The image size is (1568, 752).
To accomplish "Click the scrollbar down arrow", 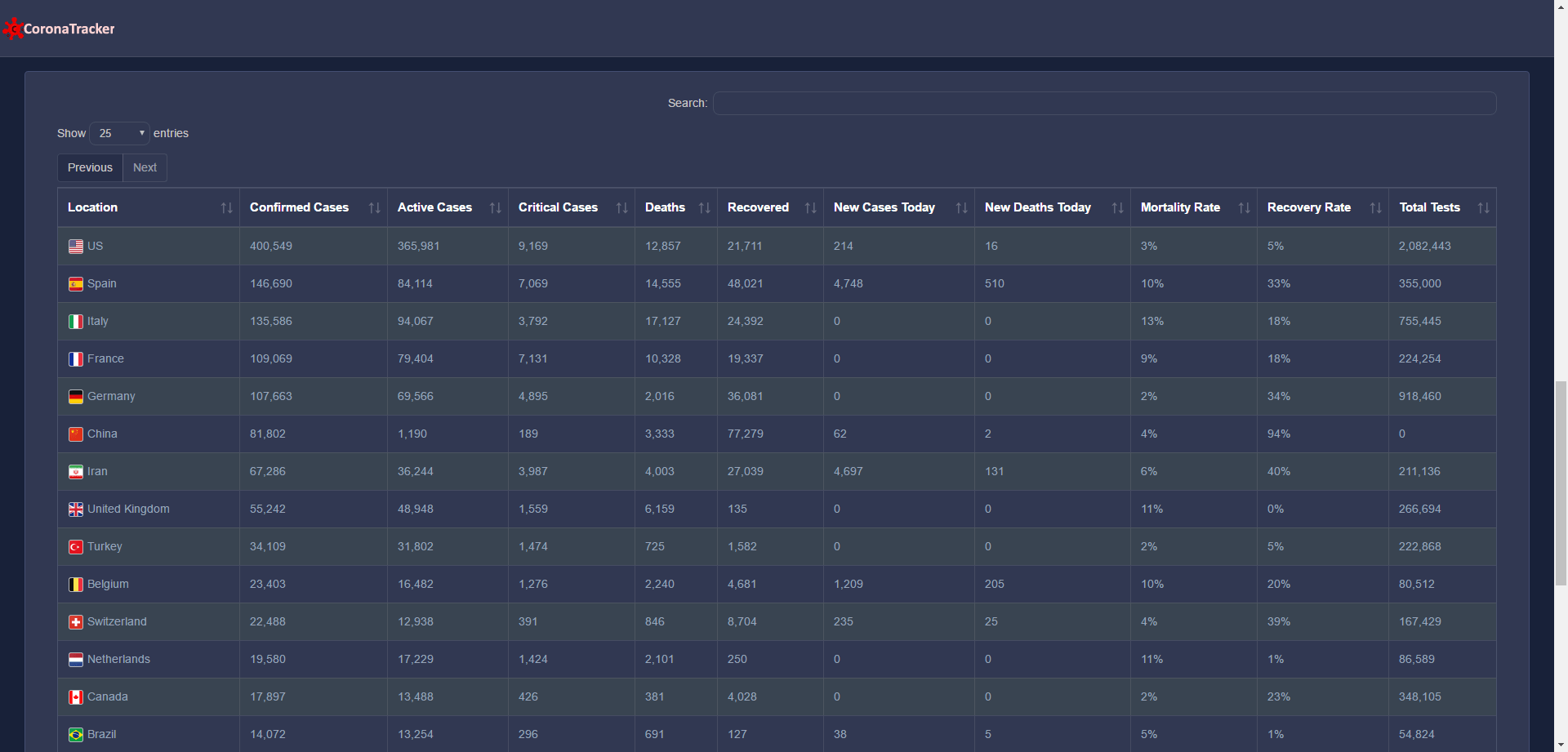I will point(1561,745).
